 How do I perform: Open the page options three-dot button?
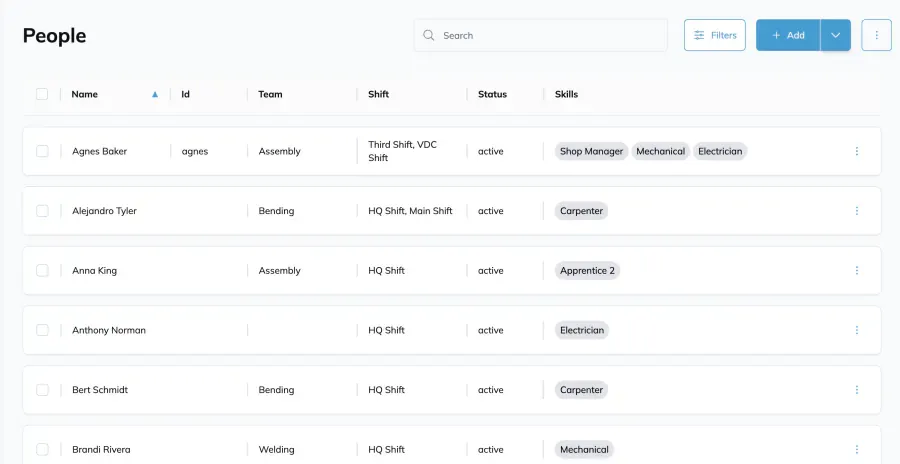[876, 35]
